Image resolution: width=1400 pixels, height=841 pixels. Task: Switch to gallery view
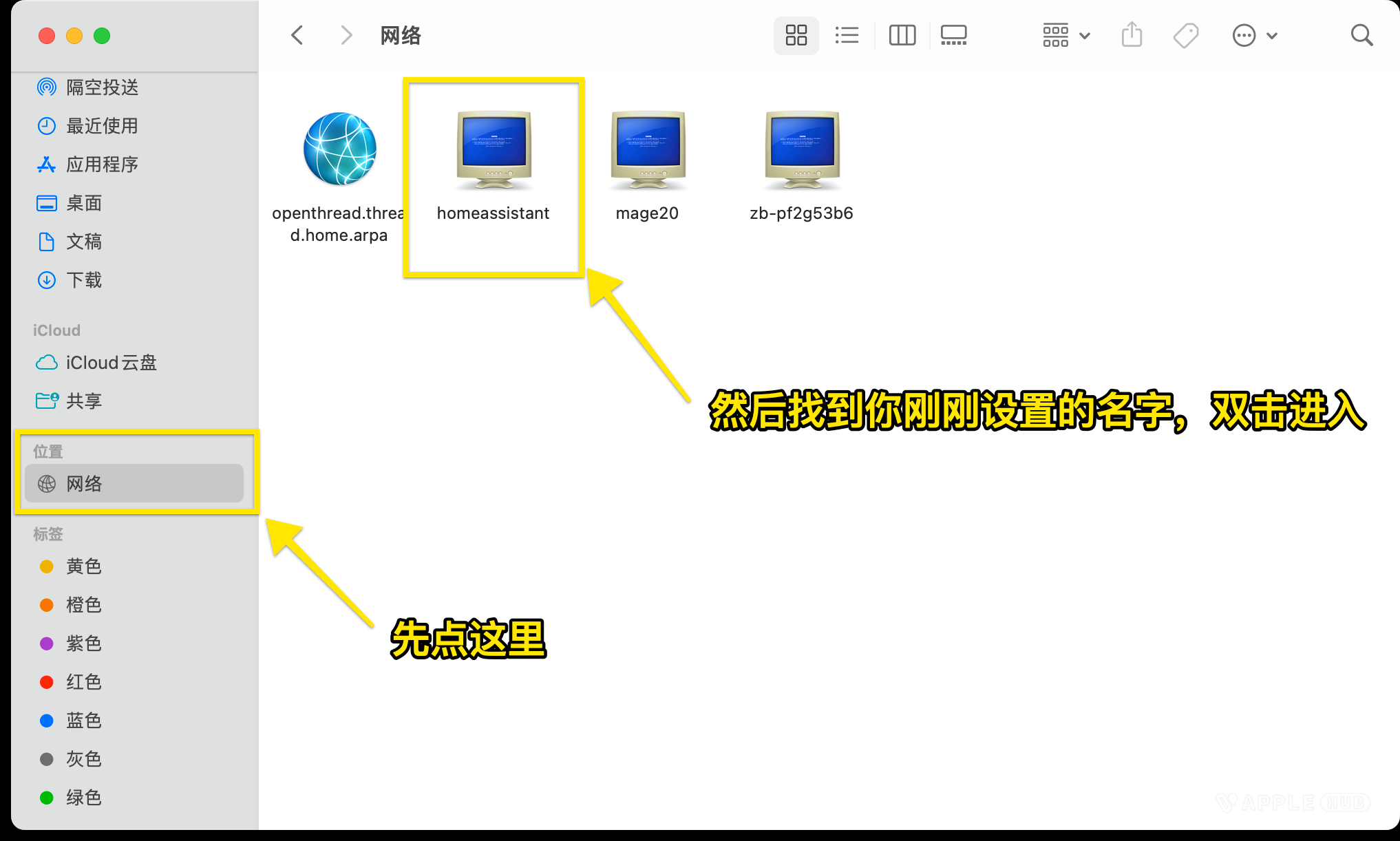[953, 34]
